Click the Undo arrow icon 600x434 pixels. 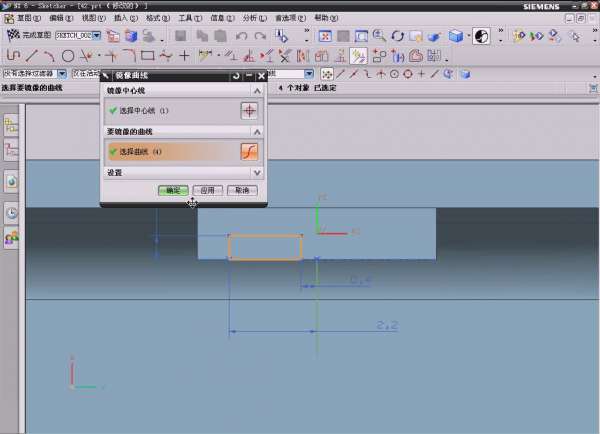(x=243, y=35)
